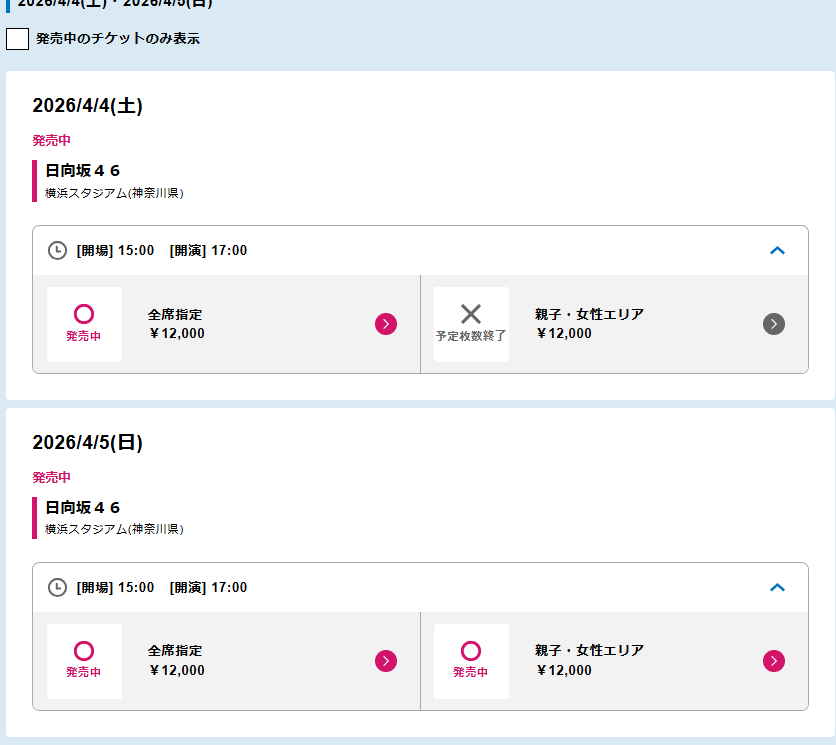
Task: Collapse the April 5 showtime chevron
Action: pyautogui.click(x=777, y=587)
